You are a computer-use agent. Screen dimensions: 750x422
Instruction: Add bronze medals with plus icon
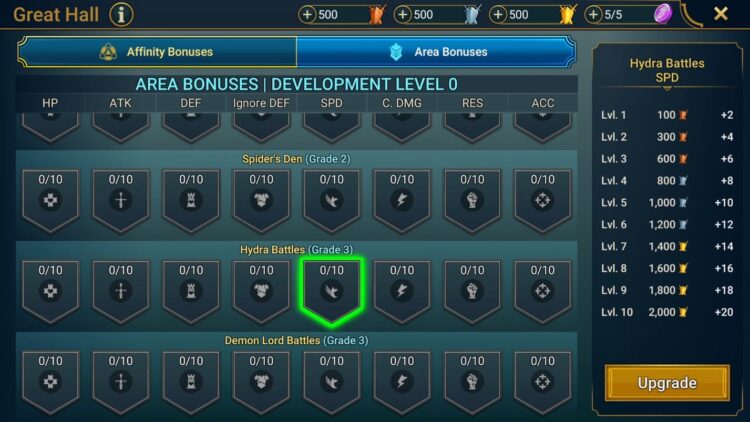pyautogui.click(x=307, y=15)
